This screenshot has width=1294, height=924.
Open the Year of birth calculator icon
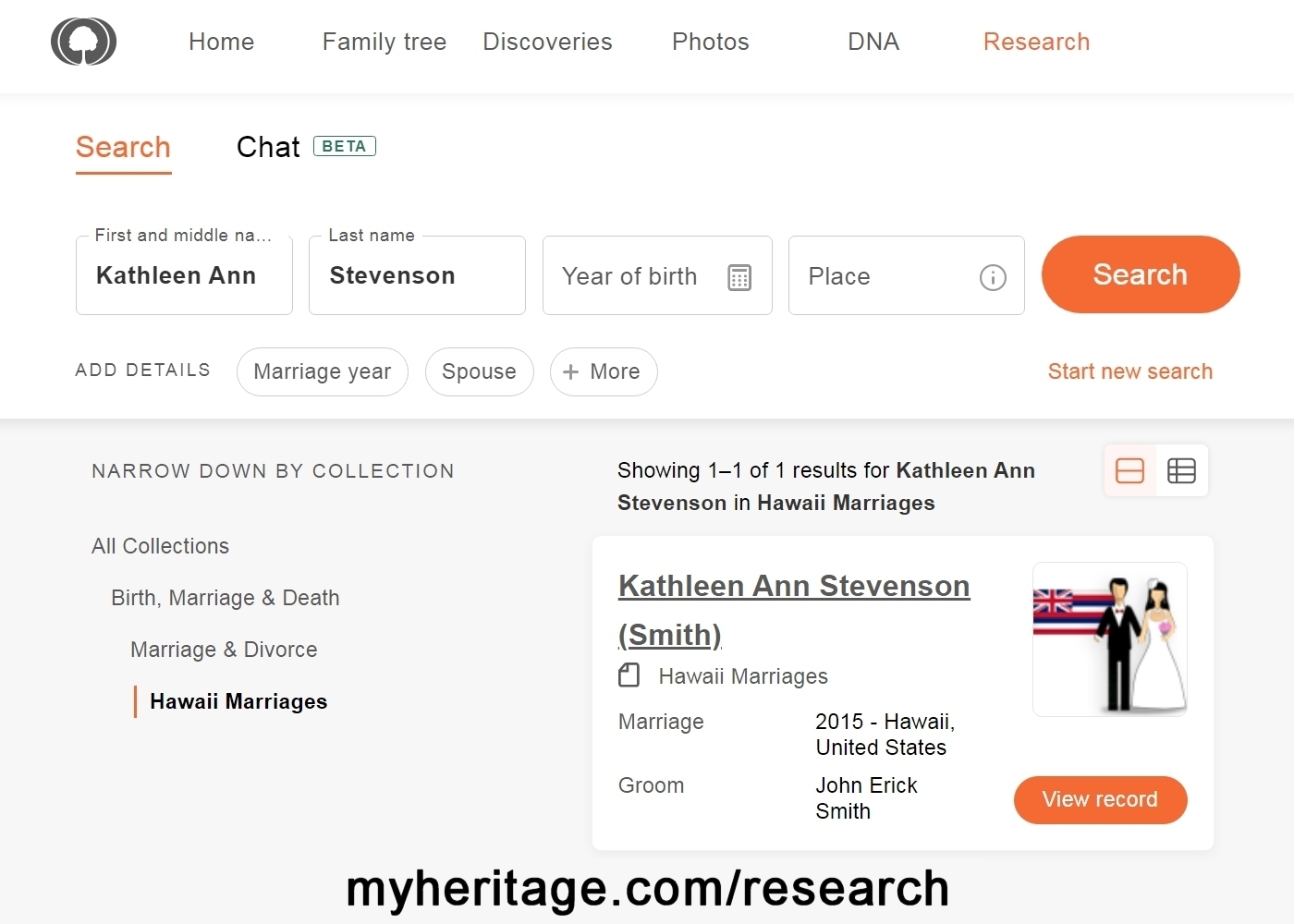click(739, 277)
